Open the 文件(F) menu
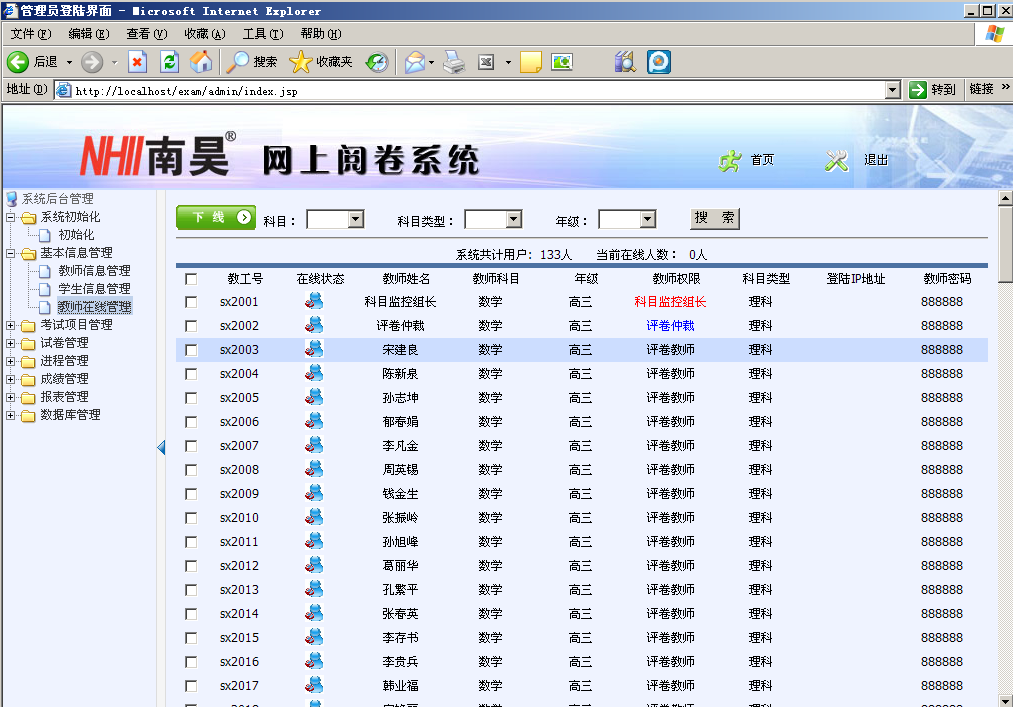Viewport: 1013px width, 707px height. coord(31,34)
